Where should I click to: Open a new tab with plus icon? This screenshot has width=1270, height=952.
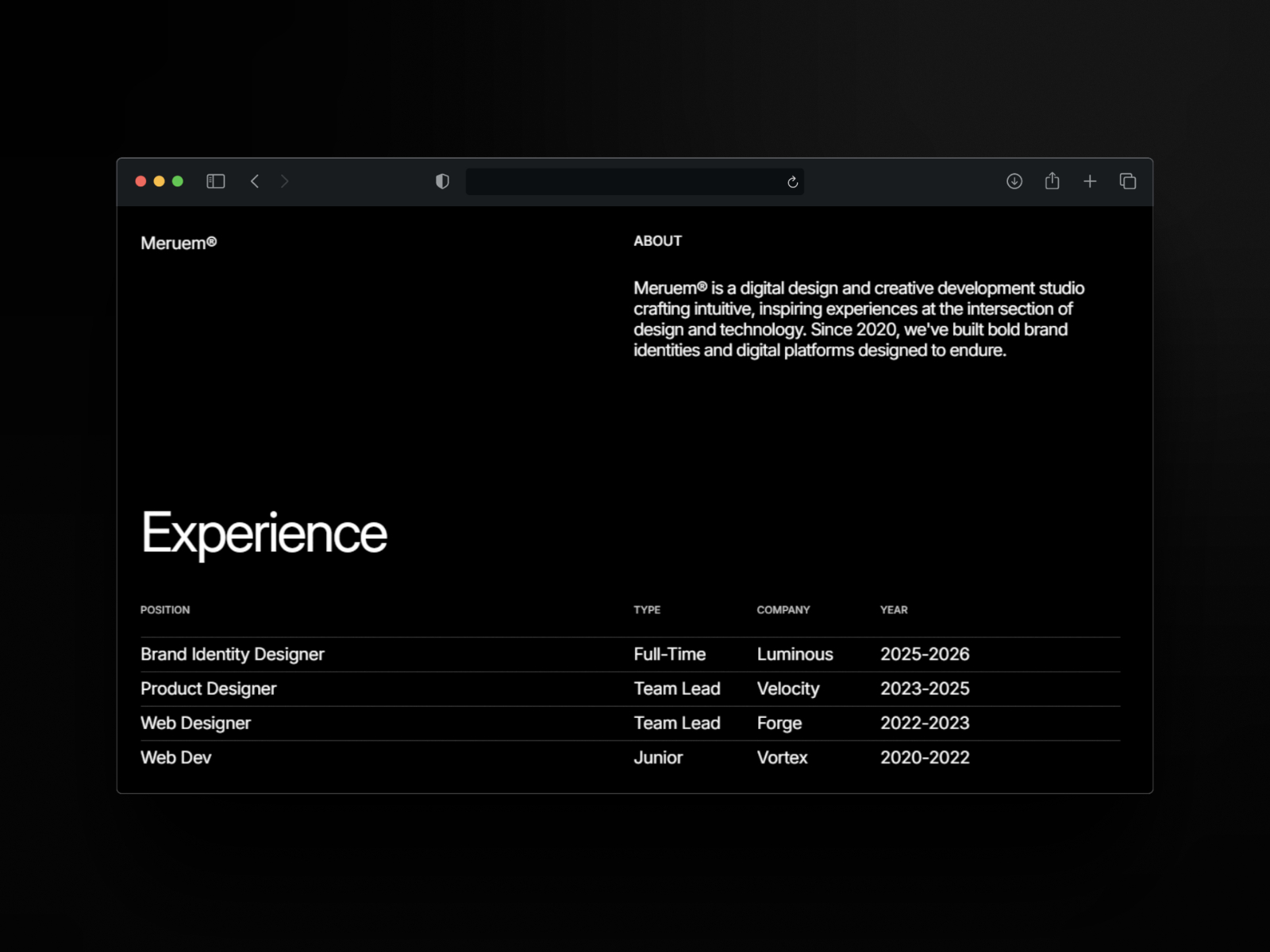(x=1090, y=182)
